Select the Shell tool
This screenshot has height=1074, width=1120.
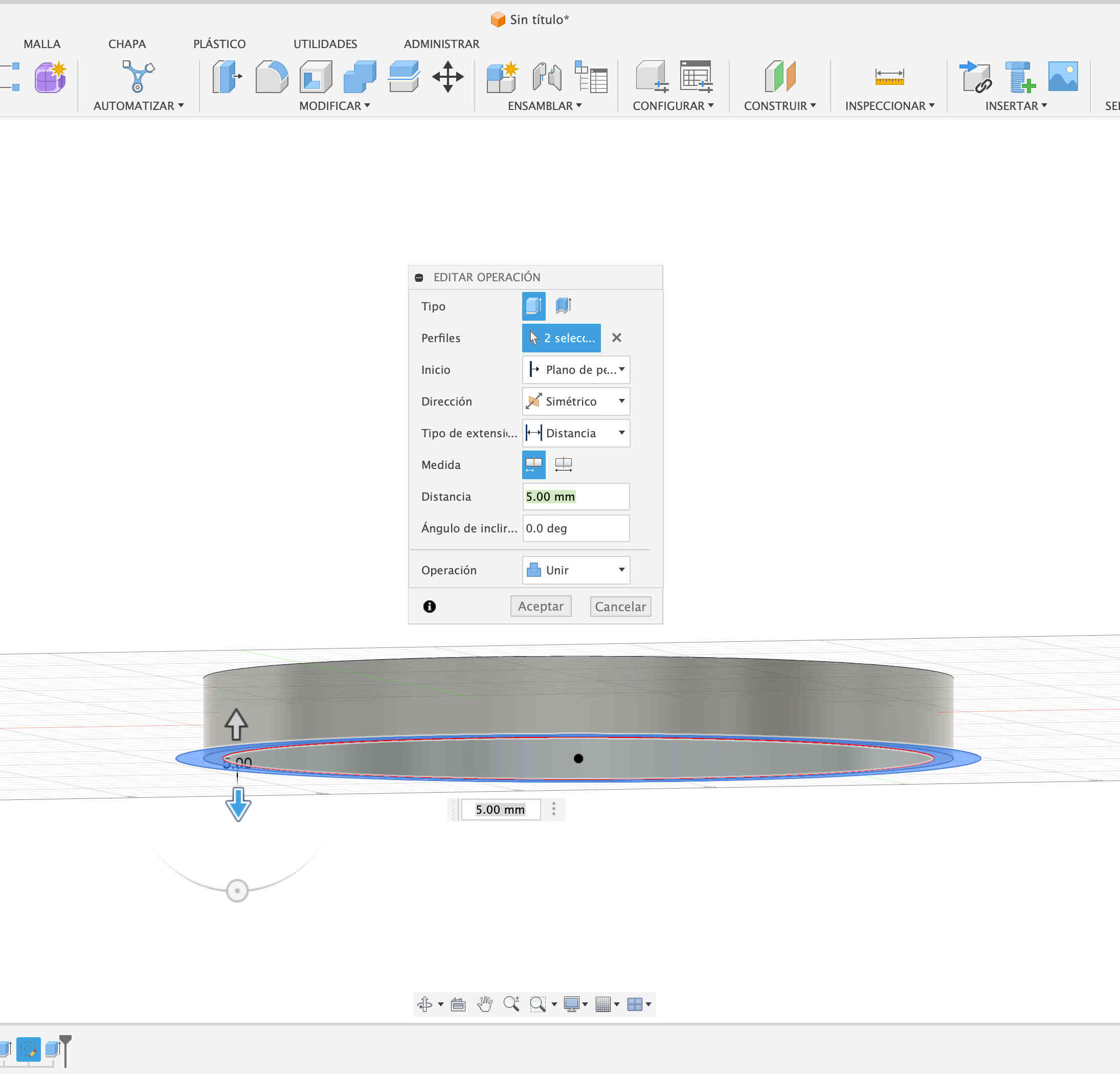(316, 77)
